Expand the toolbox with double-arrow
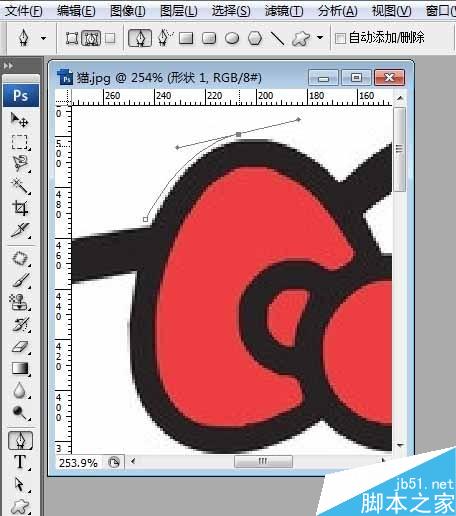This screenshot has height=516, width=456. (x=9, y=66)
